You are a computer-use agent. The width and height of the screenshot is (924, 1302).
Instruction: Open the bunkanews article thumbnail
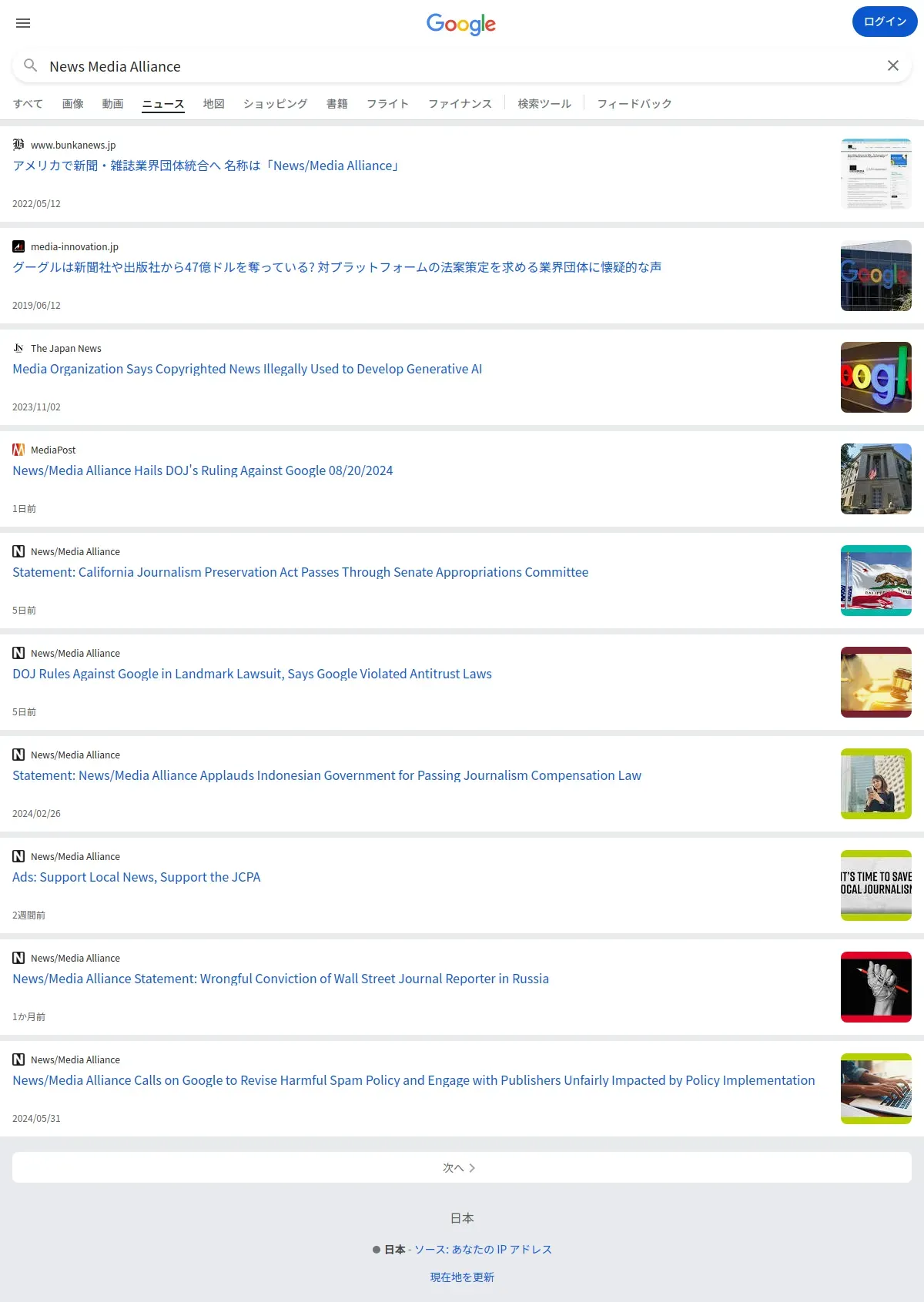[876, 174]
